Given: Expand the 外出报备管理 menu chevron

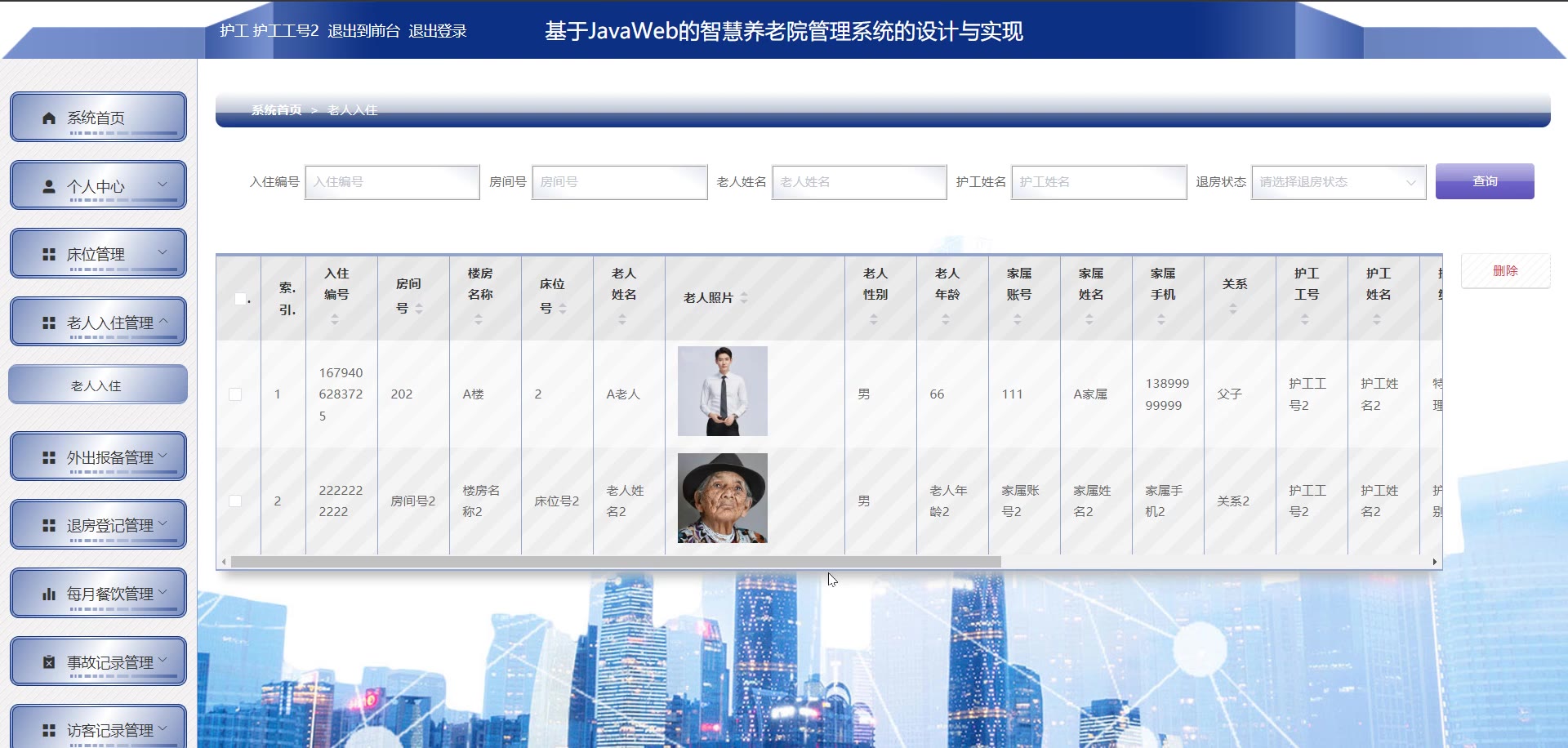Looking at the screenshot, I should click(x=163, y=456).
